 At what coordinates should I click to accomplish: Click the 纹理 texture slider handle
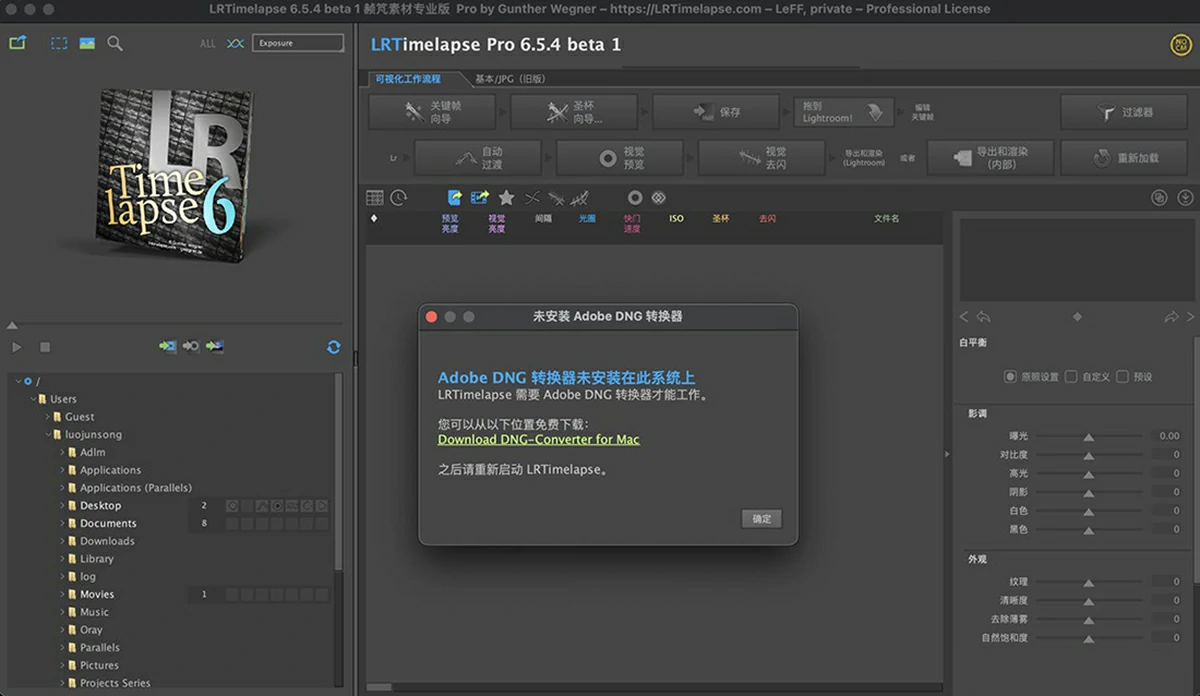[x=1088, y=582]
